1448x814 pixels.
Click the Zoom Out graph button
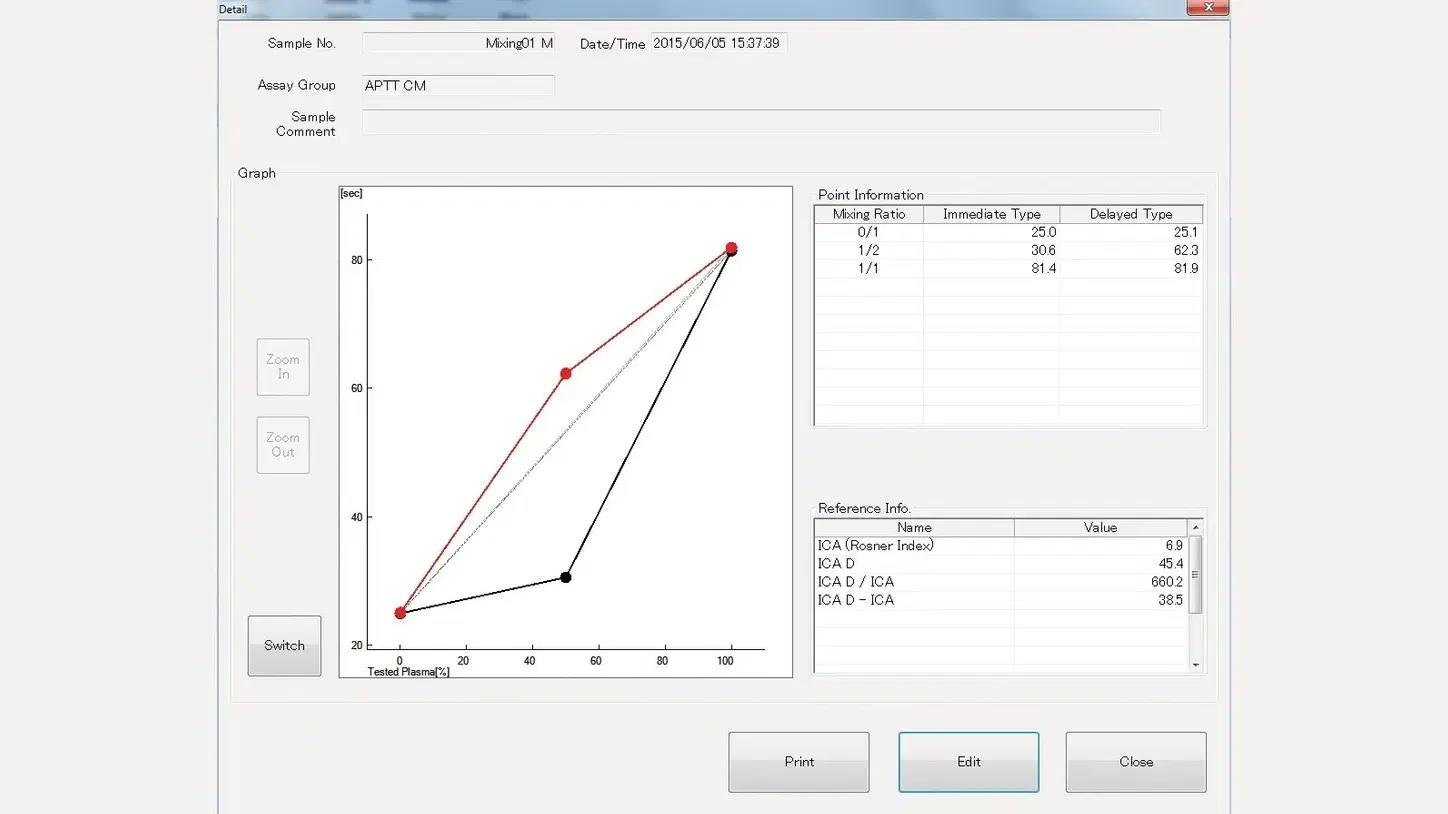tap(283, 445)
